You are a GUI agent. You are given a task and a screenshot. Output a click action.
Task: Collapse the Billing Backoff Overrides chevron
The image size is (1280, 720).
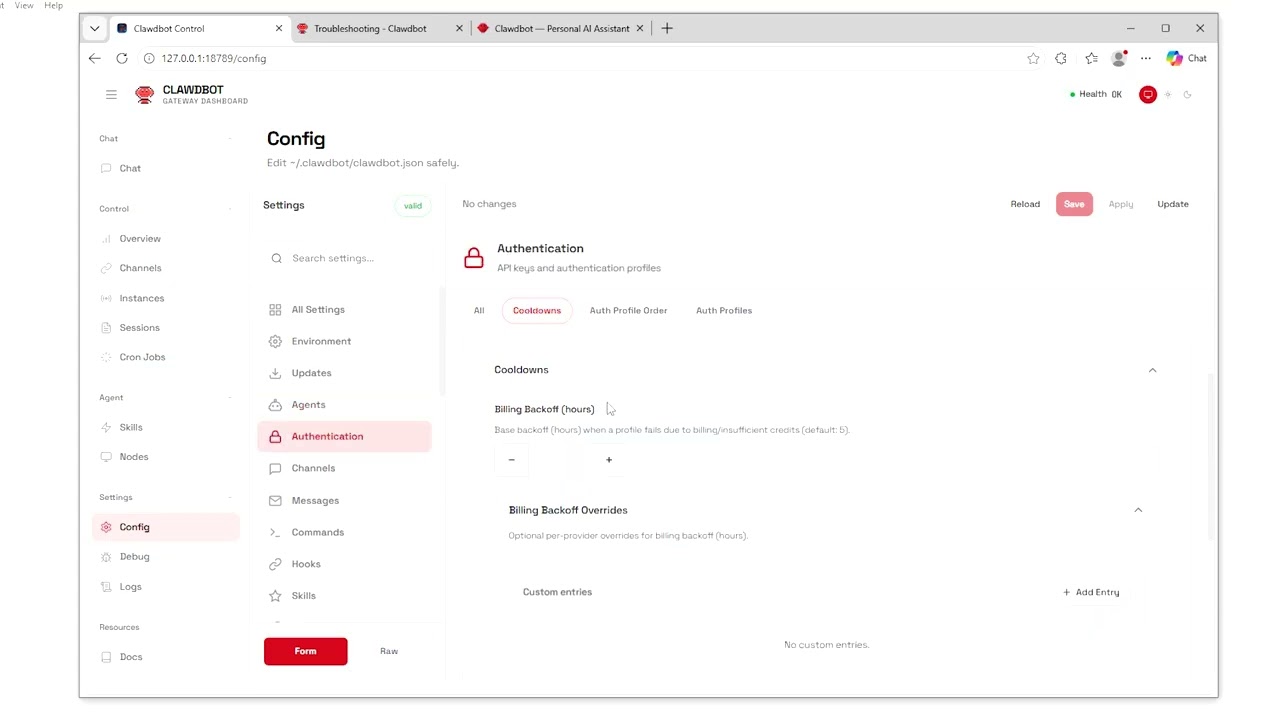click(x=1138, y=510)
